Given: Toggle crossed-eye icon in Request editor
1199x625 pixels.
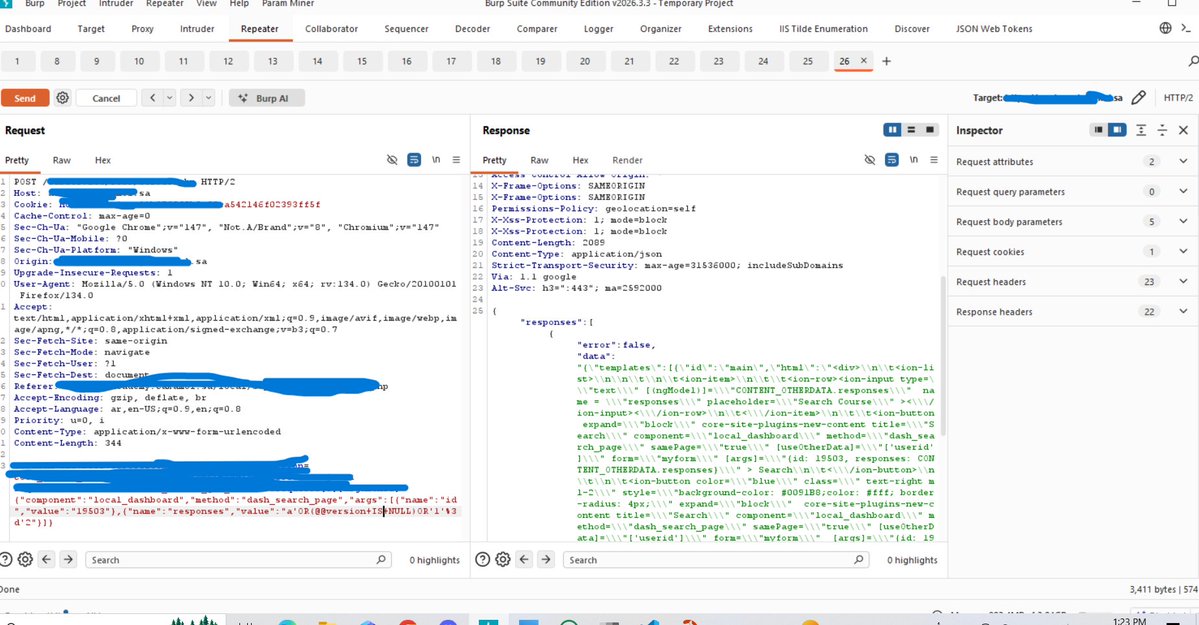Looking at the screenshot, I should coord(392,160).
